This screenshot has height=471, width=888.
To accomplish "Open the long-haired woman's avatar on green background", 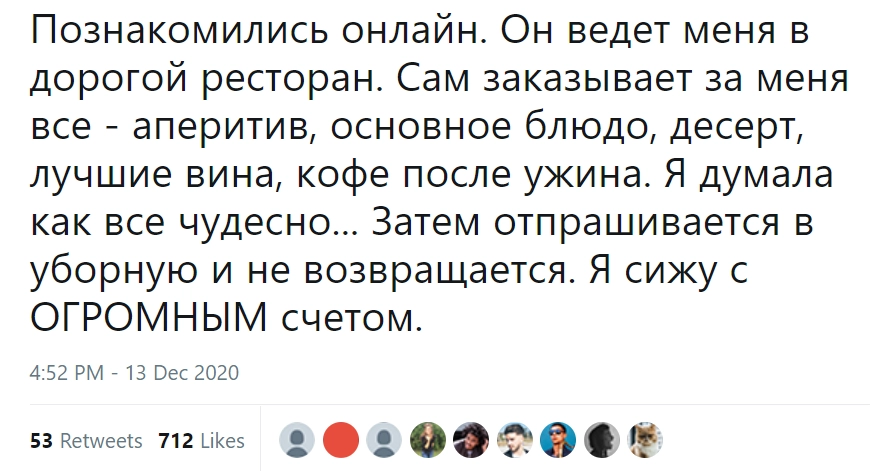I will [427, 439].
